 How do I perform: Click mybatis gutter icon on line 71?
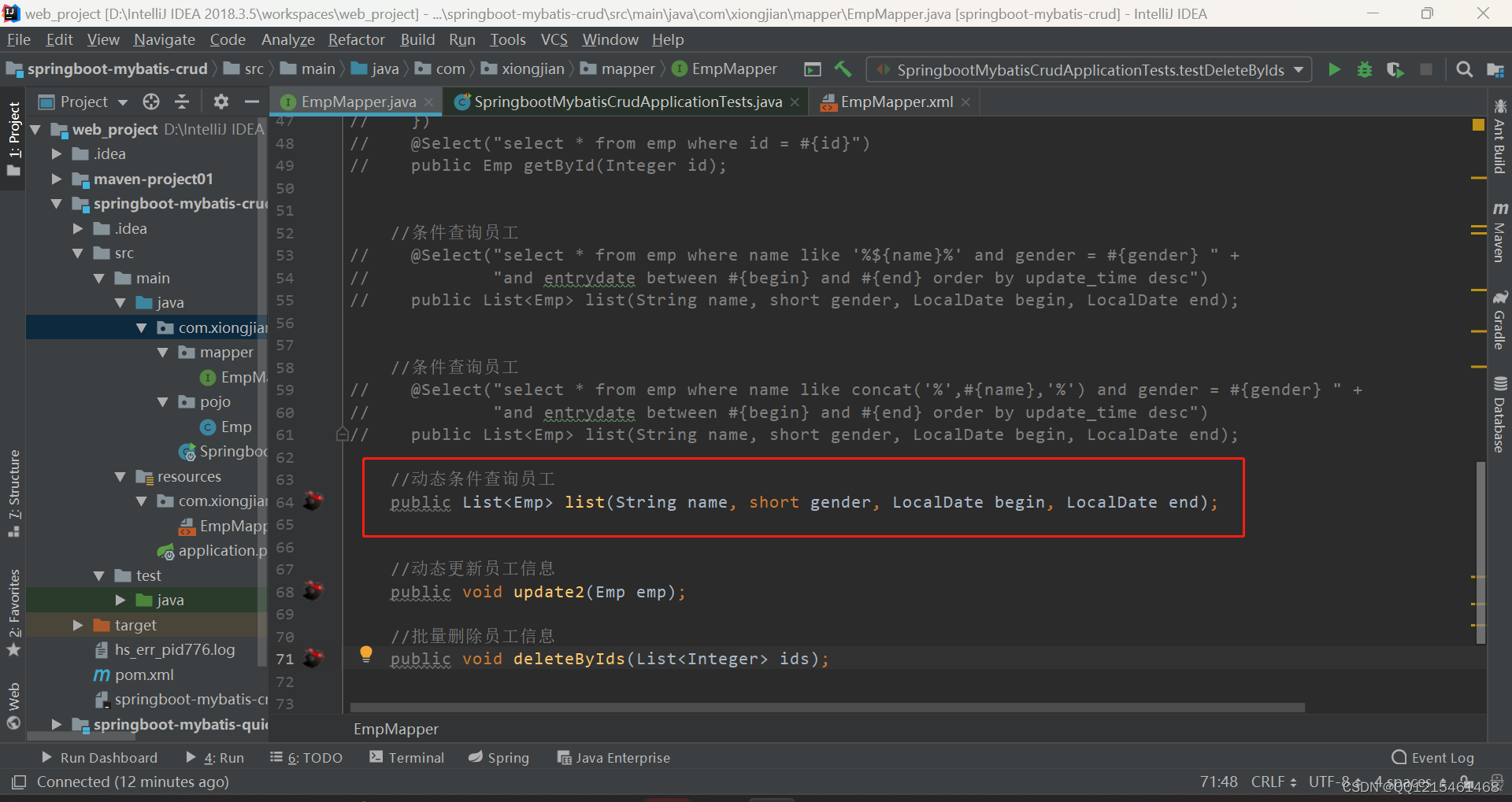click(313, 657)
